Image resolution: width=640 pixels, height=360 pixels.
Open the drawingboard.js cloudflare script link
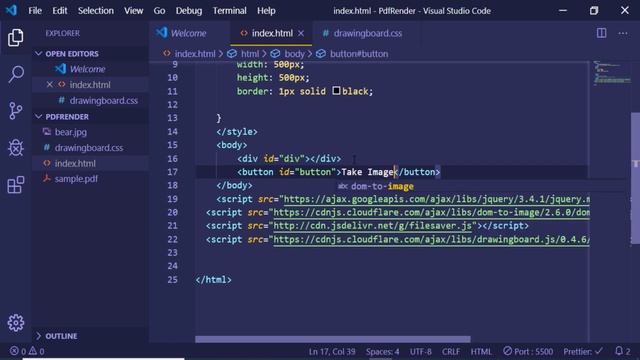[x=431, y=239]
